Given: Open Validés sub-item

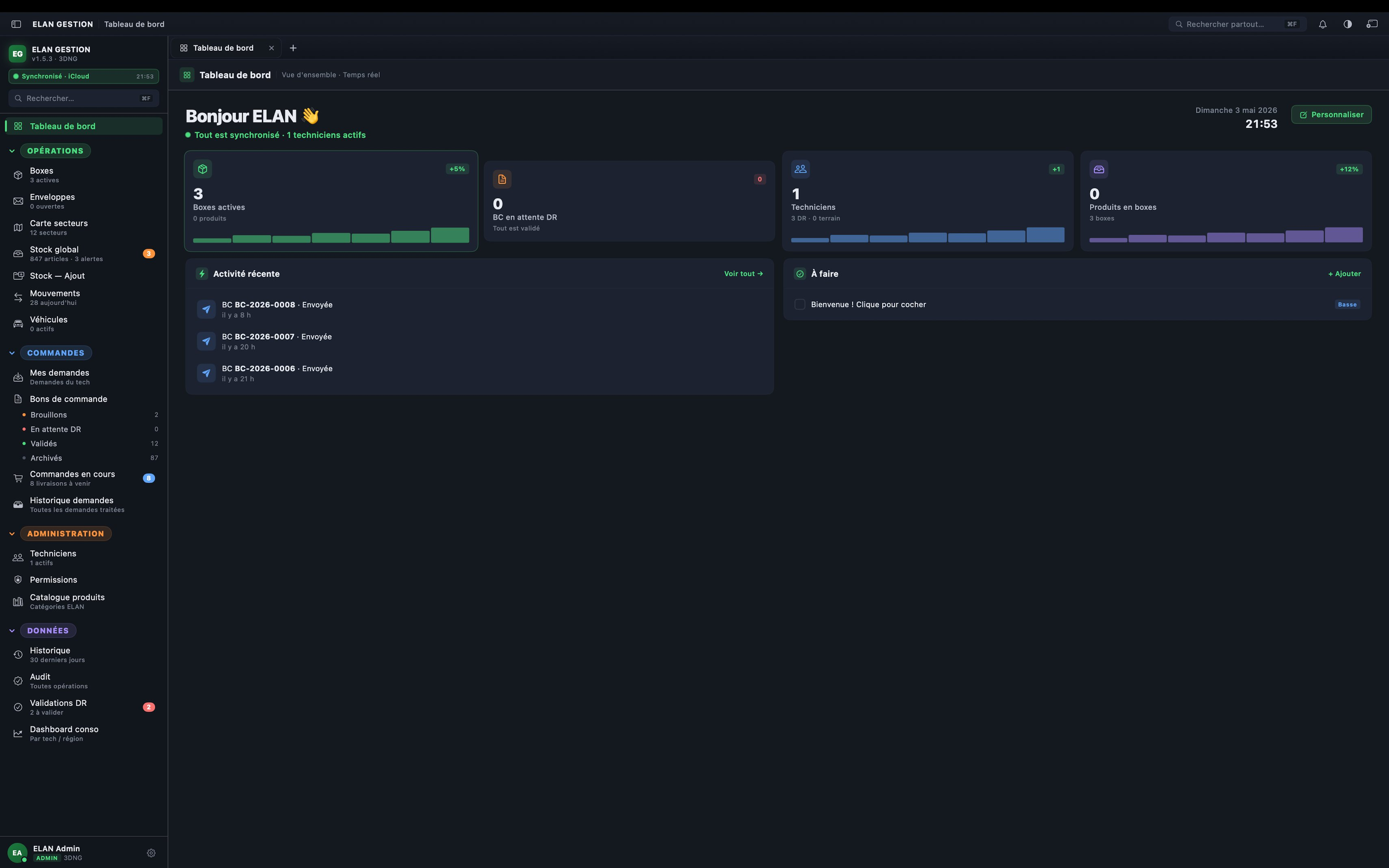Looking at the screenshot, I should click(90, 443).
